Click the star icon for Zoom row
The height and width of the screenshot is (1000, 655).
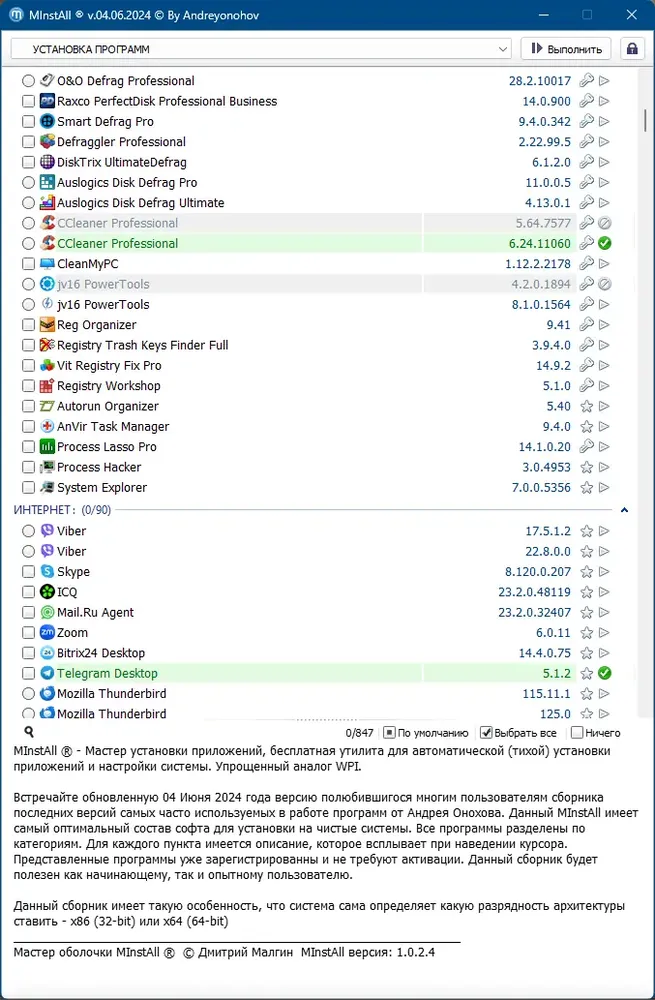point(586,633)
